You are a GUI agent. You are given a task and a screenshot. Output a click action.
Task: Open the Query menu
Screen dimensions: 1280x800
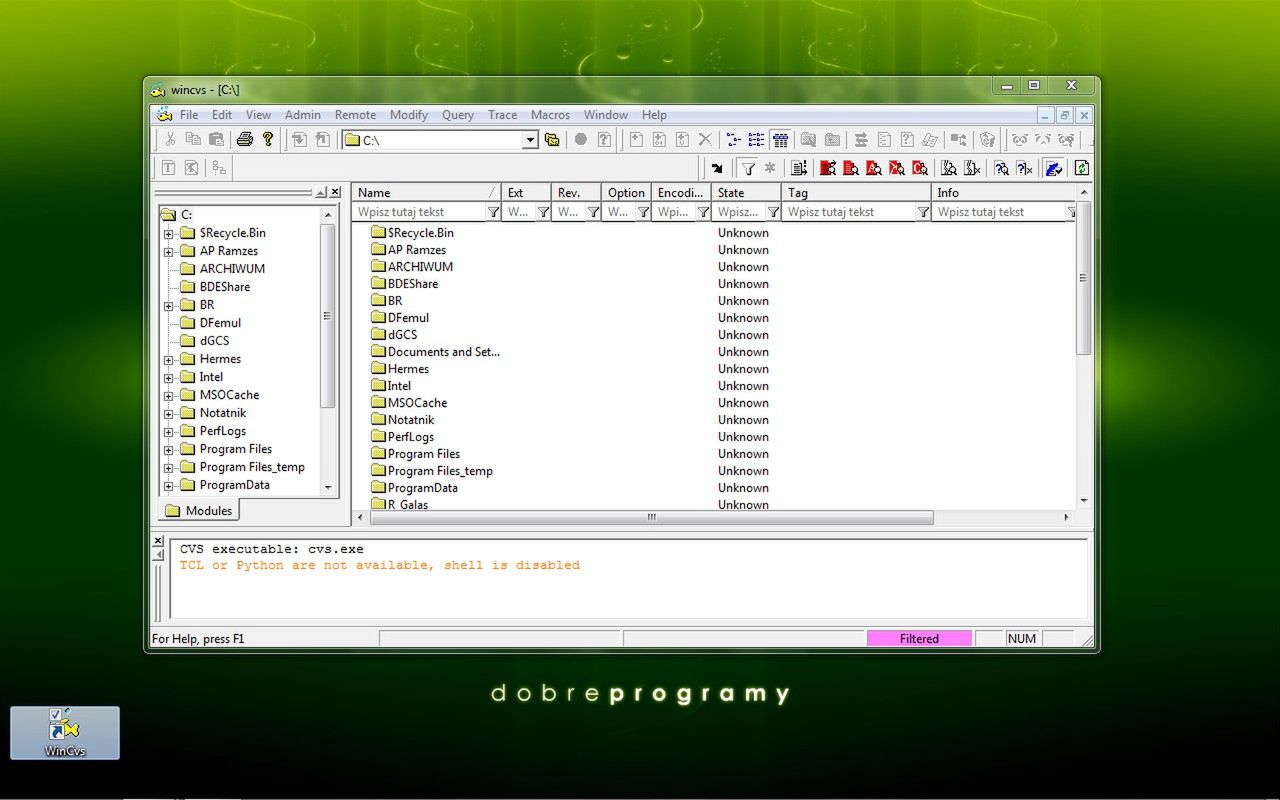458,115
